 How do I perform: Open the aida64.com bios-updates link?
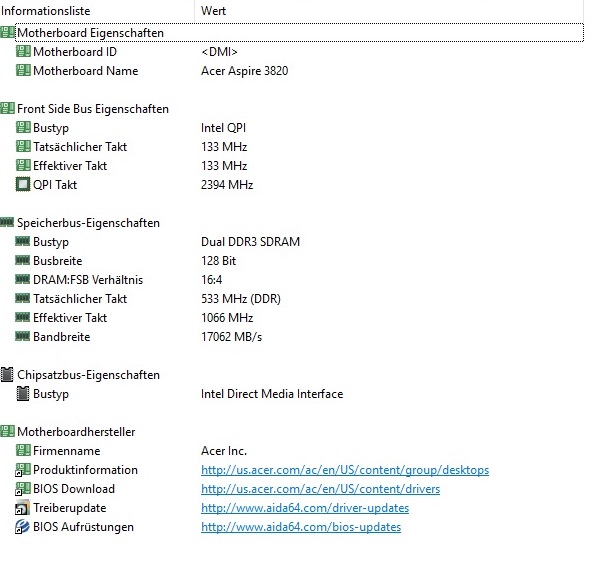point(301,527)
